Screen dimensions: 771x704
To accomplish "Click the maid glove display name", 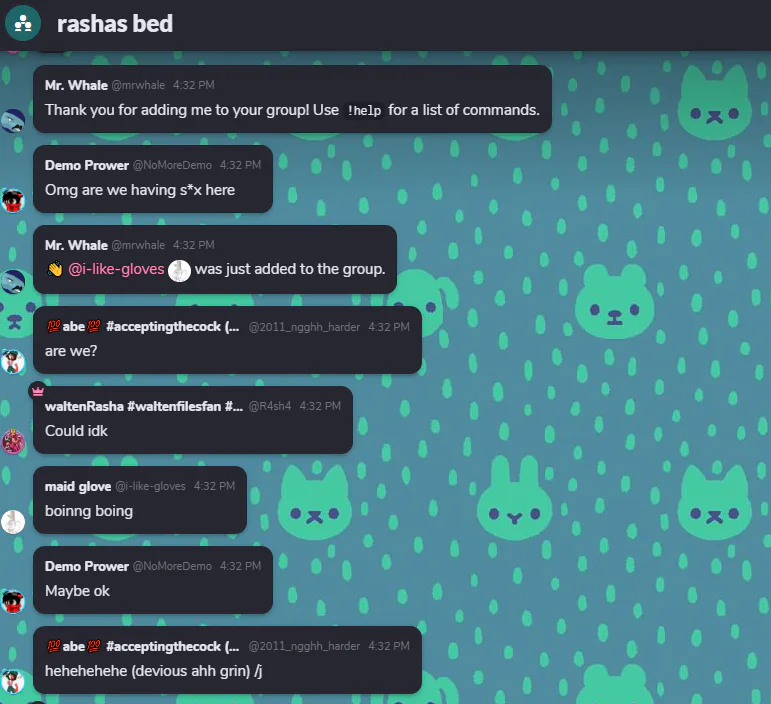I will tap(78, 486).
